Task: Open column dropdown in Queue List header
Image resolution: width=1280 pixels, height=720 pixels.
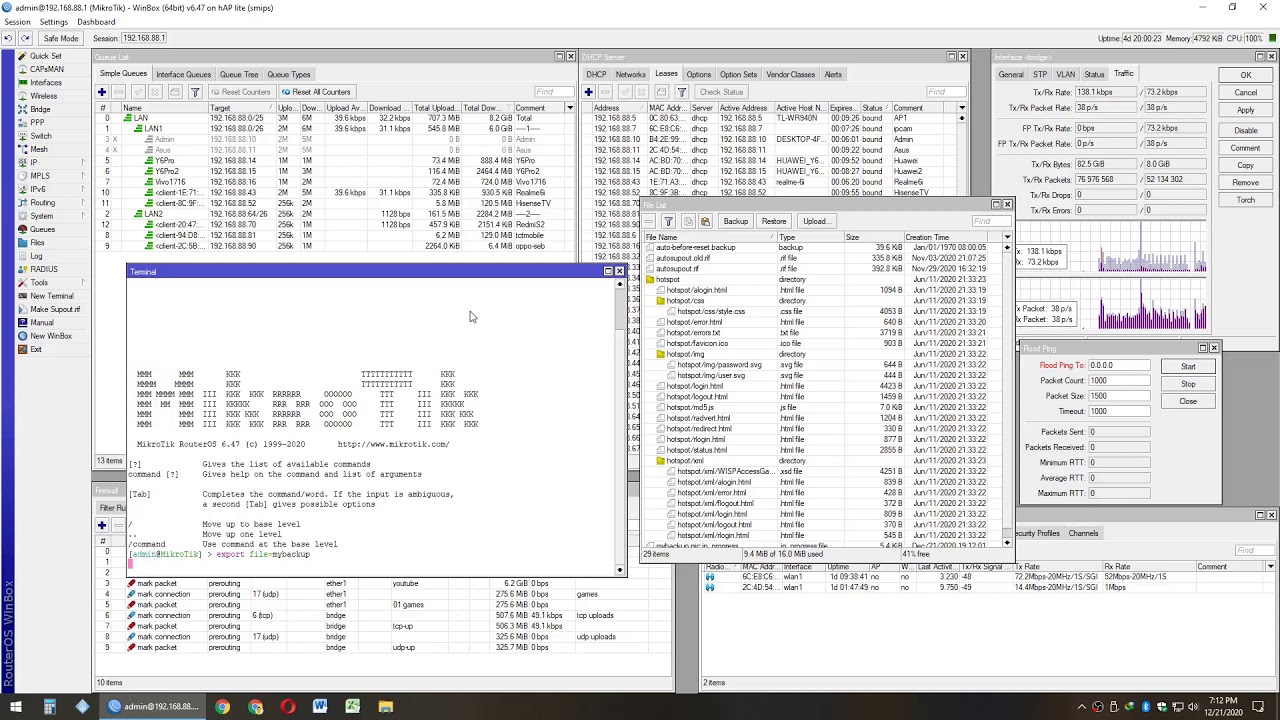Action: click(570, 108)
